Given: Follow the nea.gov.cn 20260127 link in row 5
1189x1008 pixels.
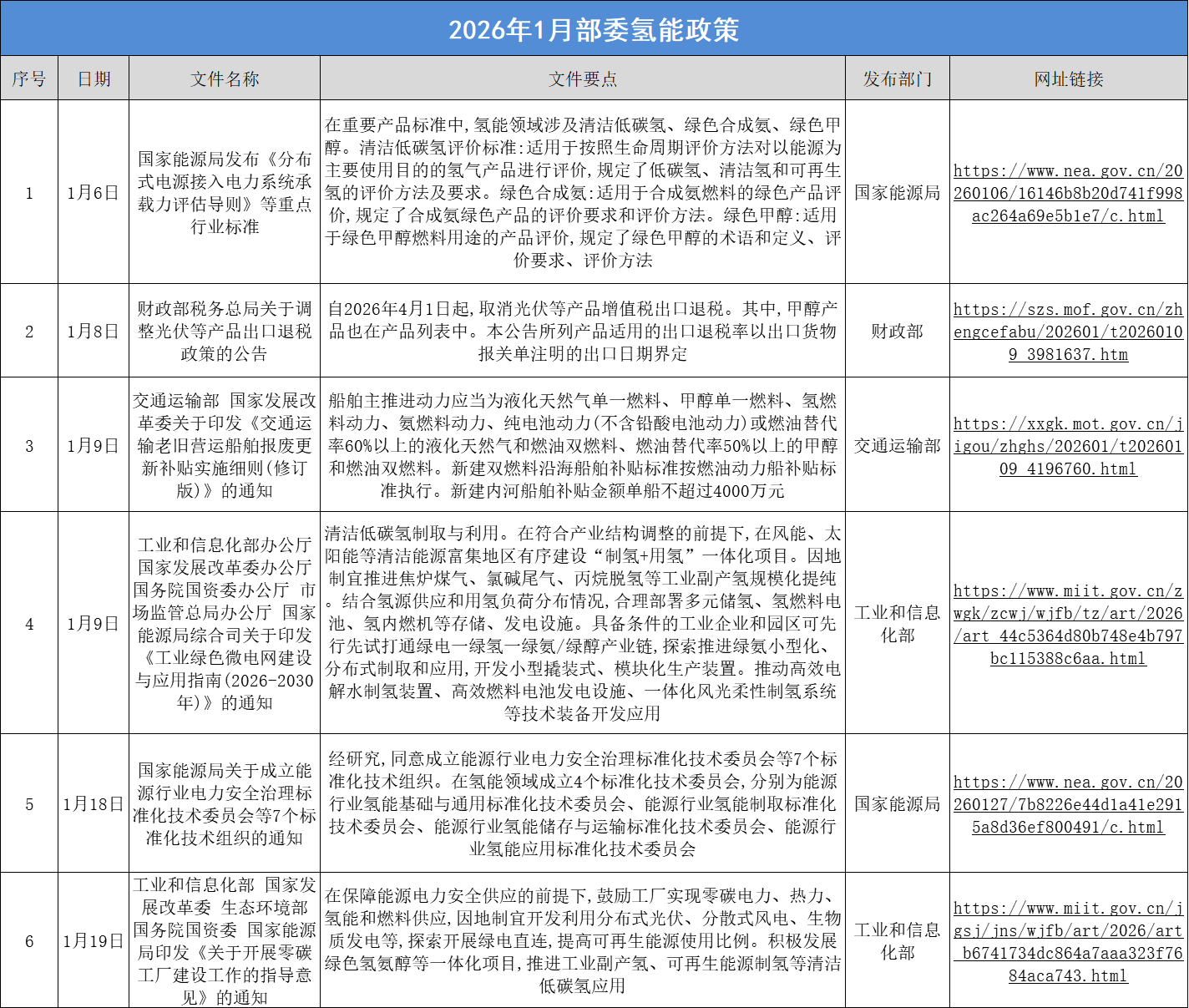Looking at the screenshot, I should click(1068, 804).
